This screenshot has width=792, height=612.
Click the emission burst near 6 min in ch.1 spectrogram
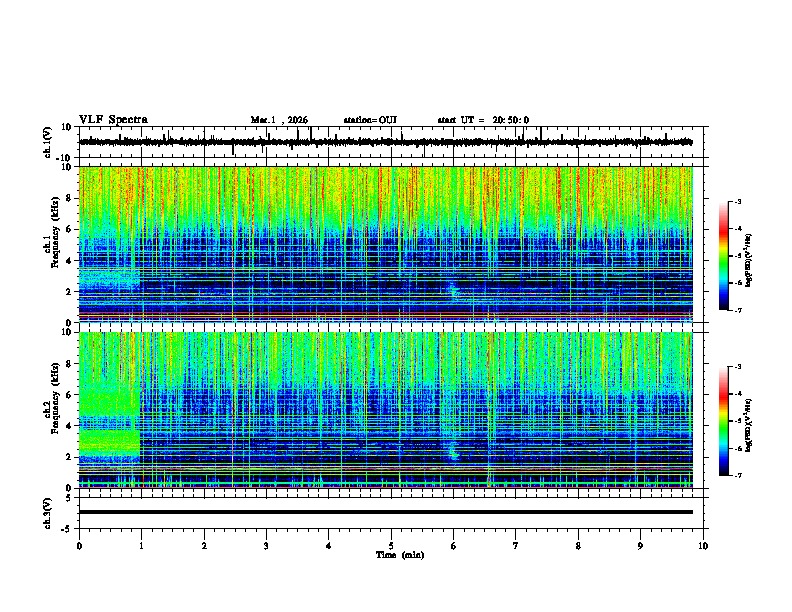click(453, 291)
